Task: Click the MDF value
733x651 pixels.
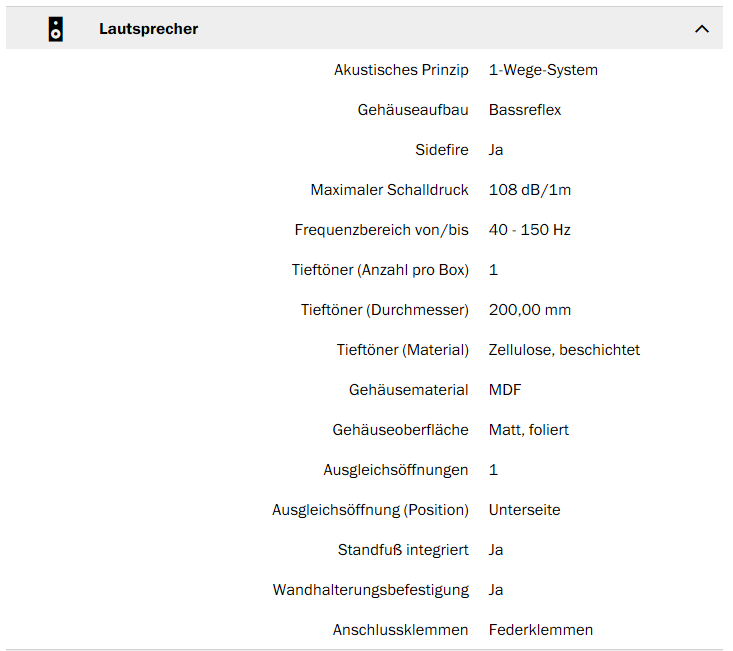Action: tap(505, 390)
